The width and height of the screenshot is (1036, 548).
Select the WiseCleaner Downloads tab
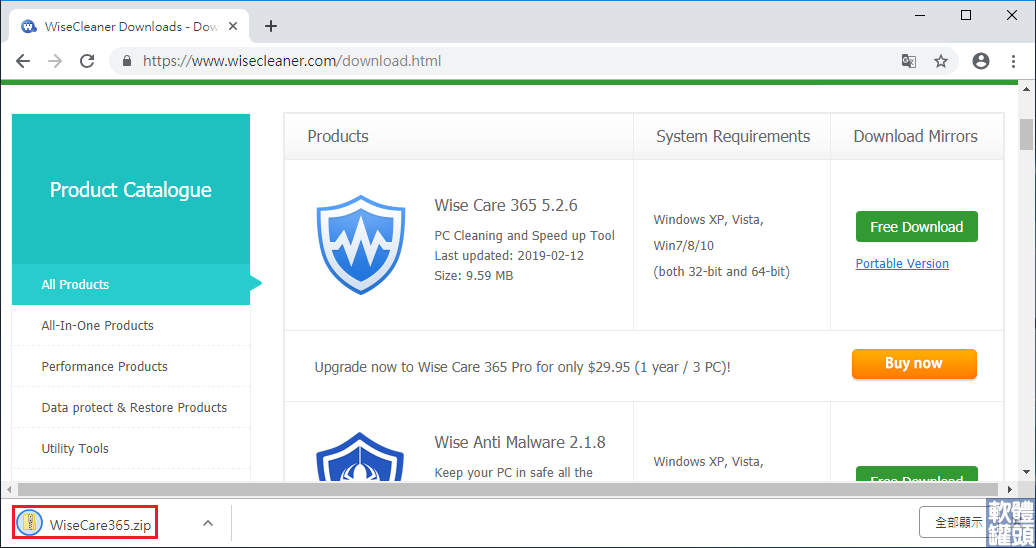130,26
